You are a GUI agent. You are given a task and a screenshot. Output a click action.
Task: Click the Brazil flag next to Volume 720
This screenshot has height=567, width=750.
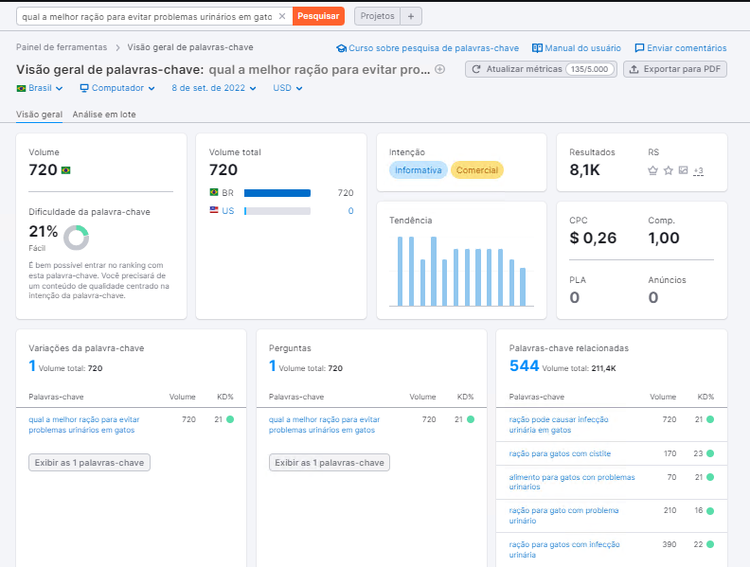tap(66, 170)
